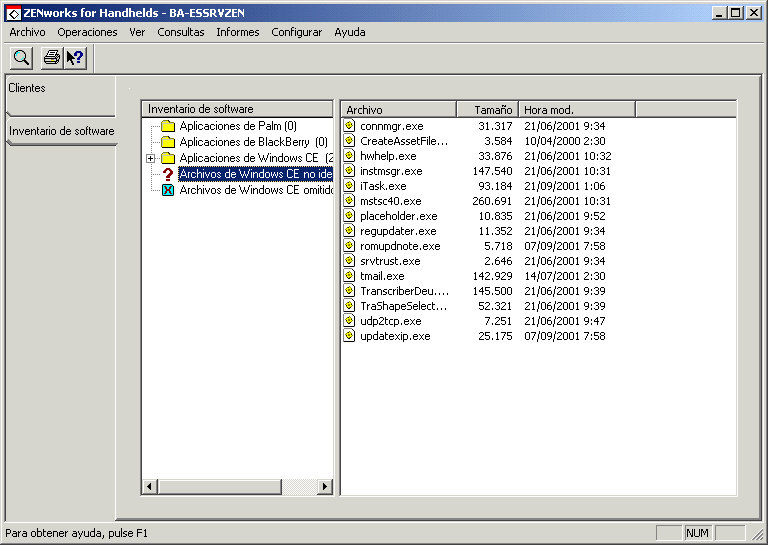
Task: Click the file icon next to regupdater.exe
Action: 349,231
